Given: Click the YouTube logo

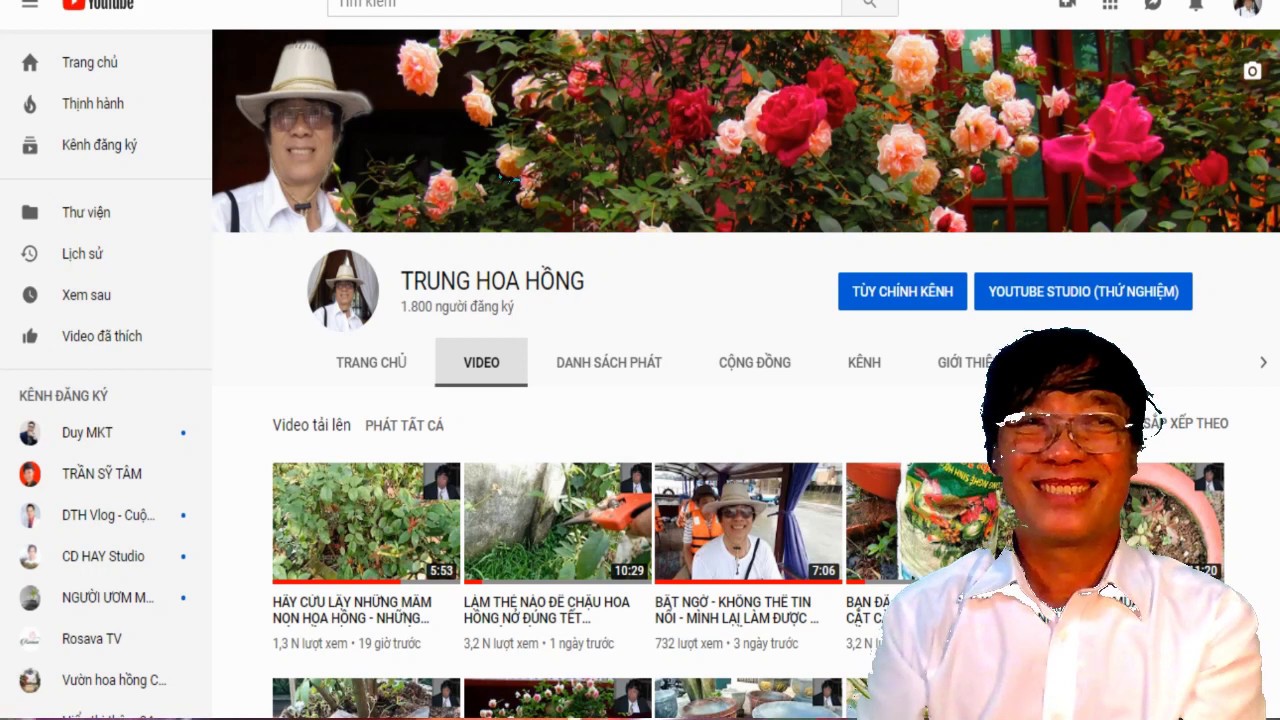Looking at the screenshot, I should [x=98, y=4].
